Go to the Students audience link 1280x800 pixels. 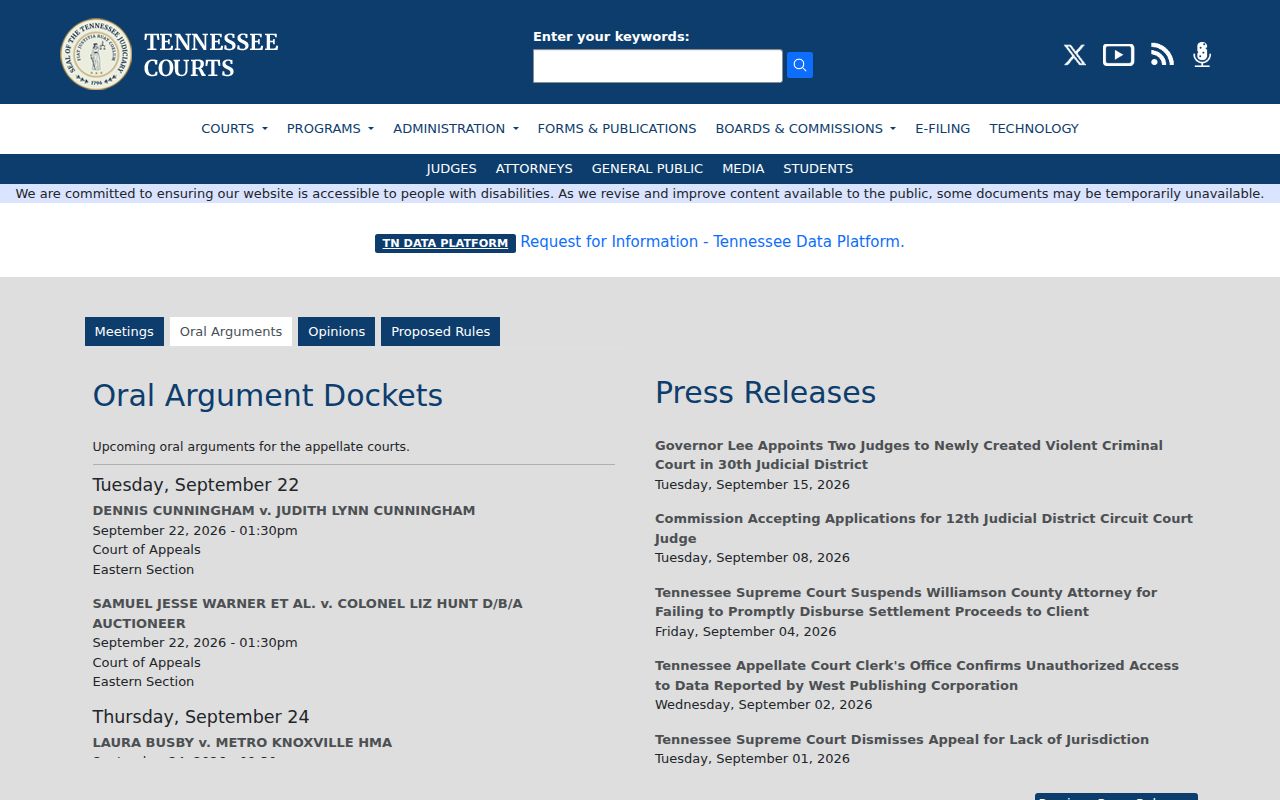pyautogui.click(x=818, y=168)
